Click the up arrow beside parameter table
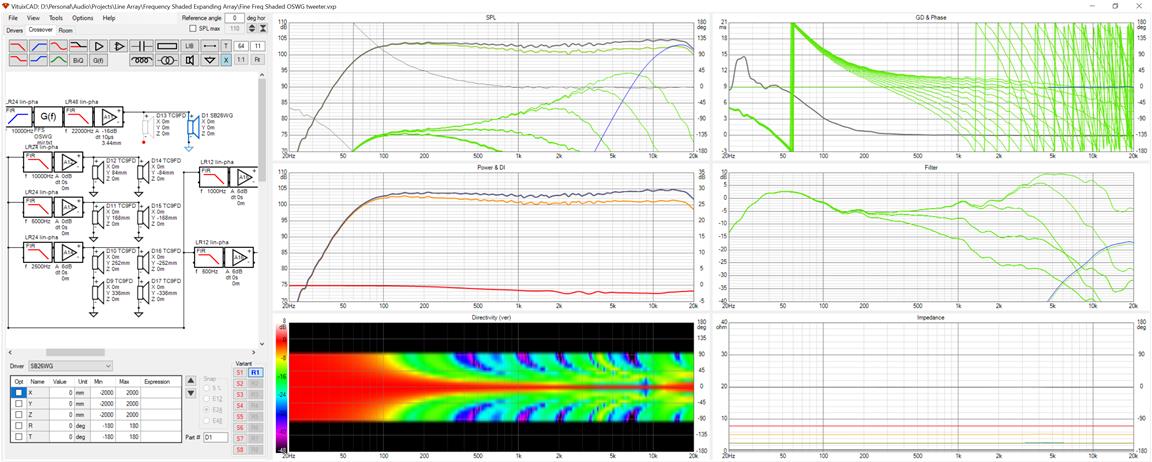Screen dimensions: 1152x462 pos(190,380)
